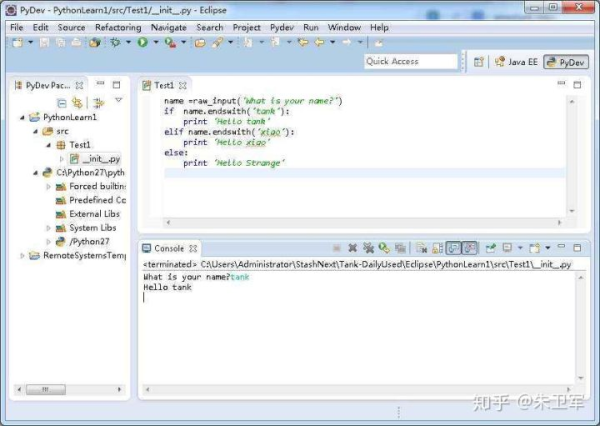Open the Display Selected Console dropdown arrow
Image resolution: width=600 pixels, height=426 pixels.
(x=520, y=248)
